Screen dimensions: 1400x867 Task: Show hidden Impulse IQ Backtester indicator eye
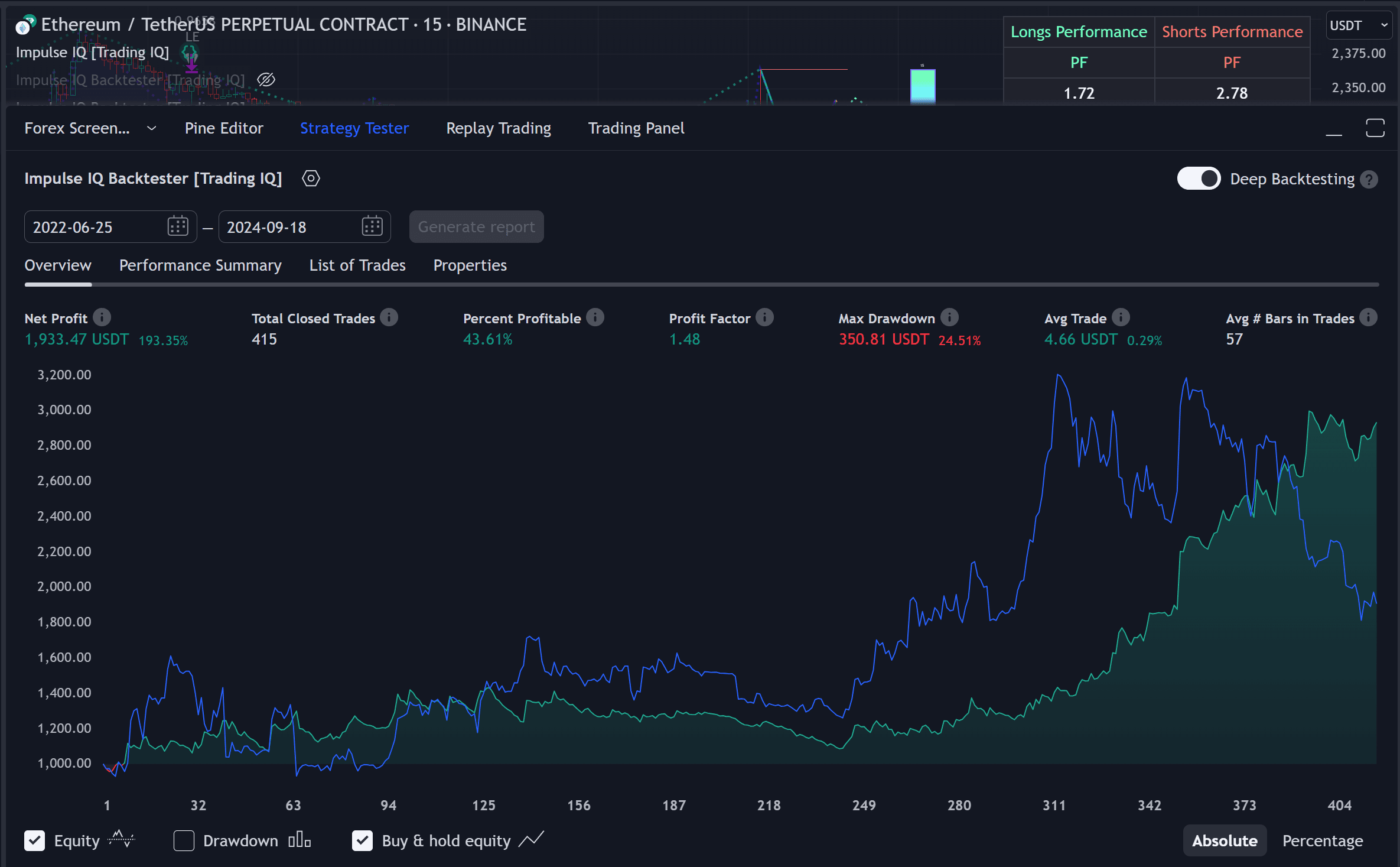coord(266,79)
